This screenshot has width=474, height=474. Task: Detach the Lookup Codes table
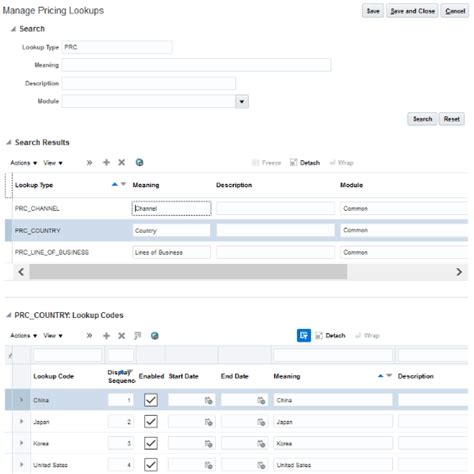tap(330, 336)
